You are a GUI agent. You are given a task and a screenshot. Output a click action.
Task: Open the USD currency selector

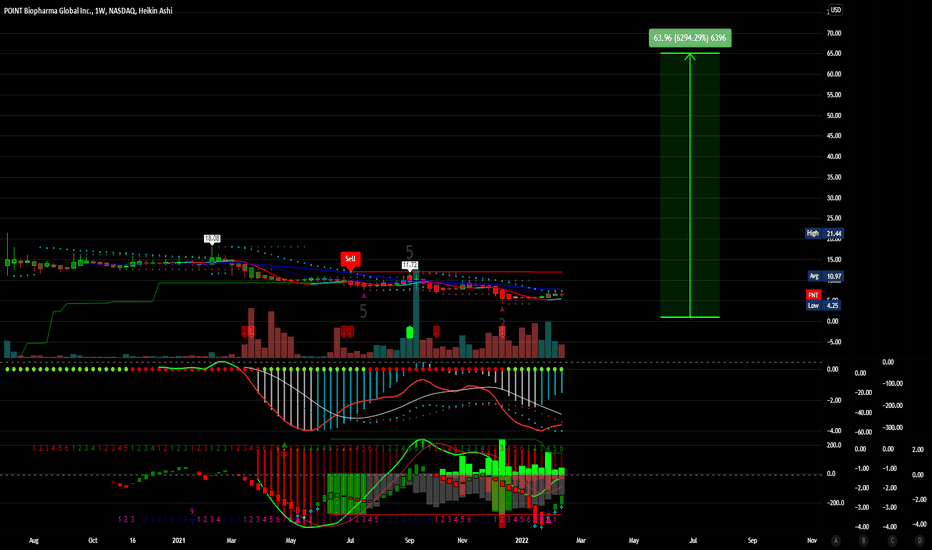(835, 10)
